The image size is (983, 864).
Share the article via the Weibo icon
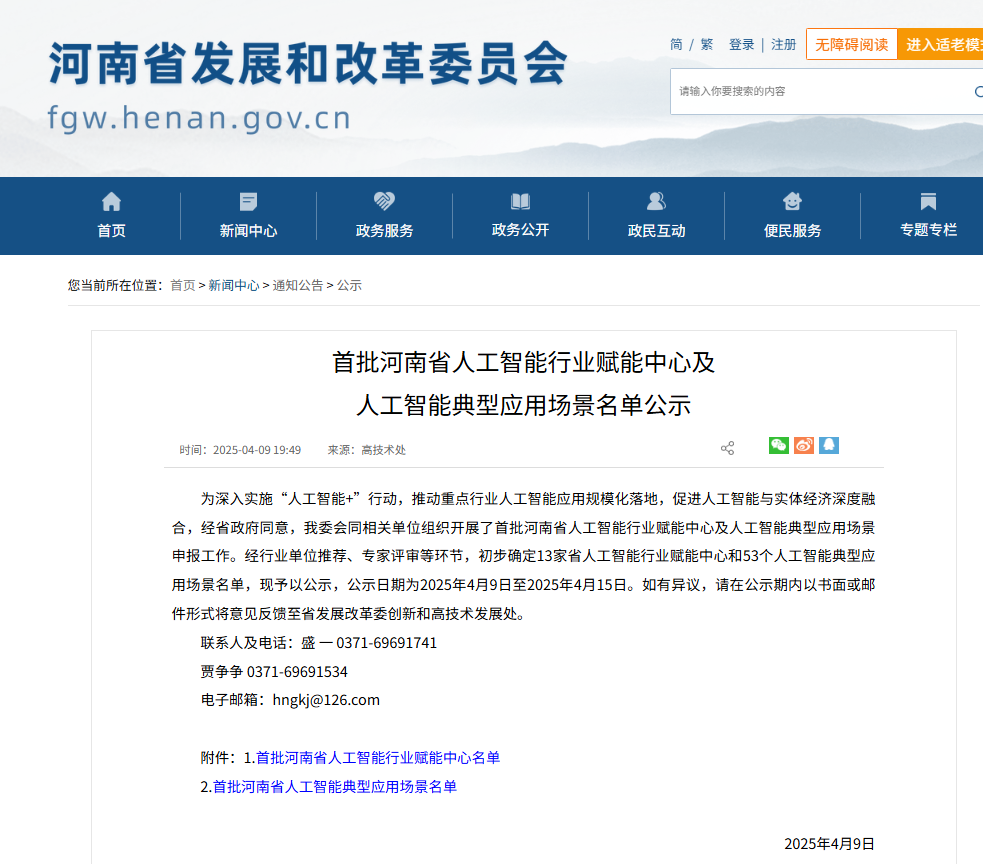point(804,446)
